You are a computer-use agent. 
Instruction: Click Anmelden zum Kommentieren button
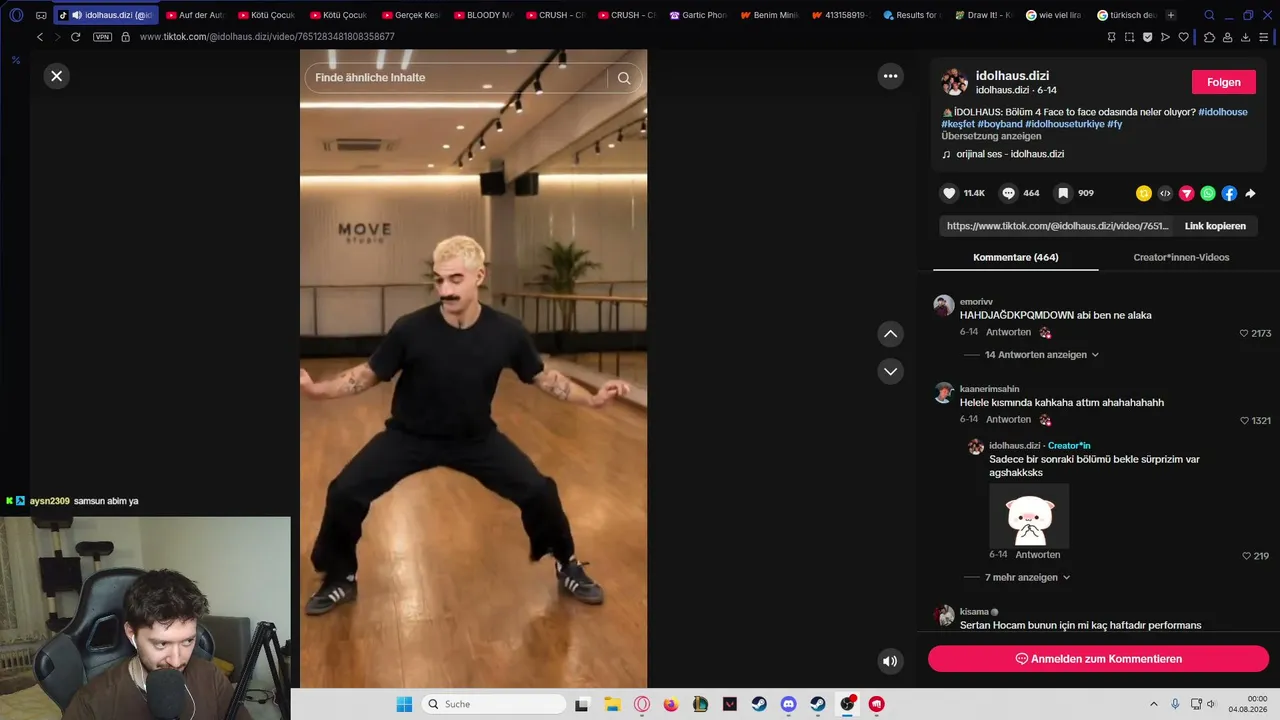(x=1098, y=659)
